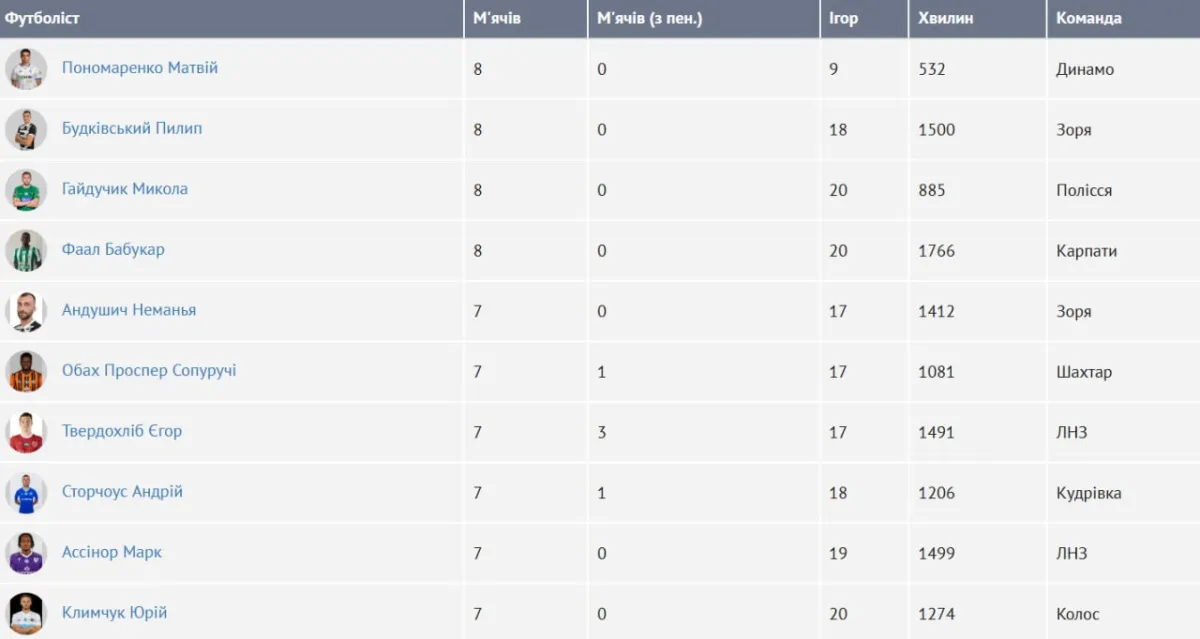Visit Ассінор Марк player page
This screenshot has height=639, width=1200.
click(x=111, y=552)
